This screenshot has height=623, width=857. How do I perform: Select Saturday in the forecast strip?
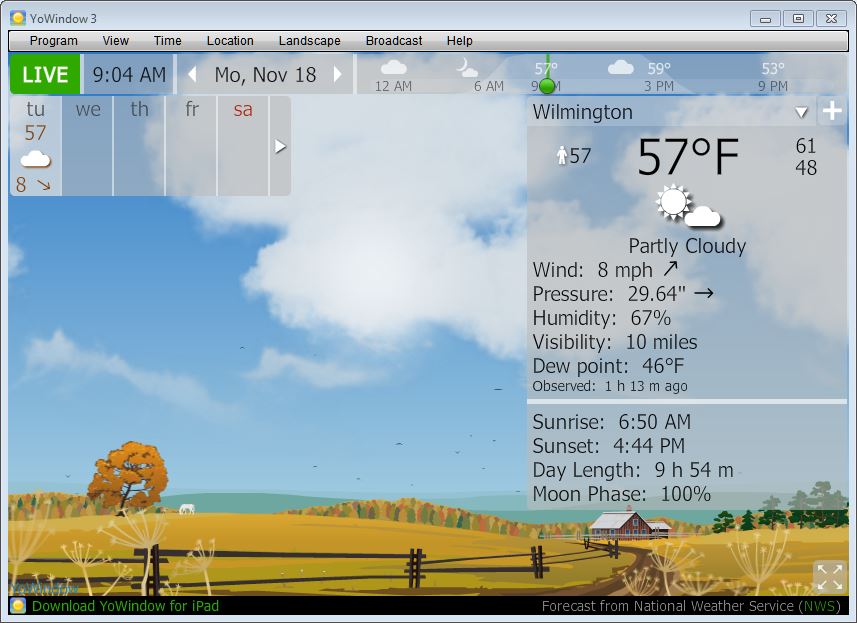(x=243, y=145)
